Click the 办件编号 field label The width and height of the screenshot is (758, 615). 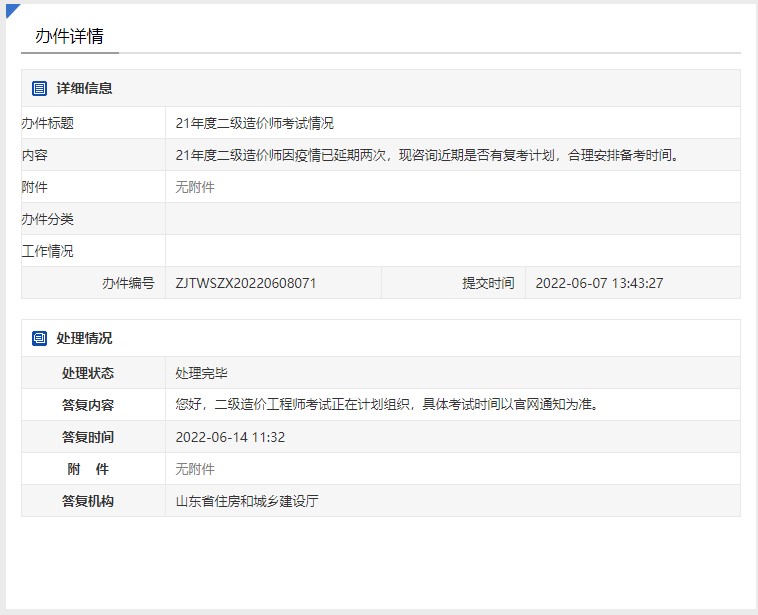click(x=128, y=283)
